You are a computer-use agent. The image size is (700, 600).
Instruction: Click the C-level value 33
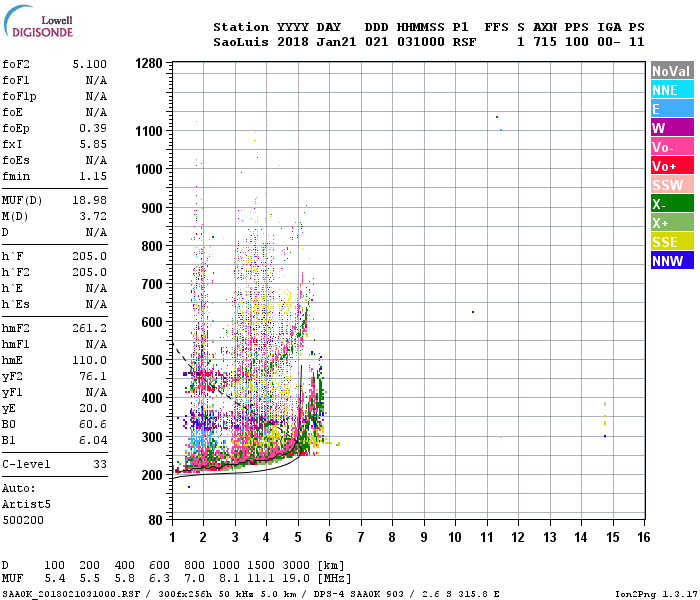click(x=100, y=464)
